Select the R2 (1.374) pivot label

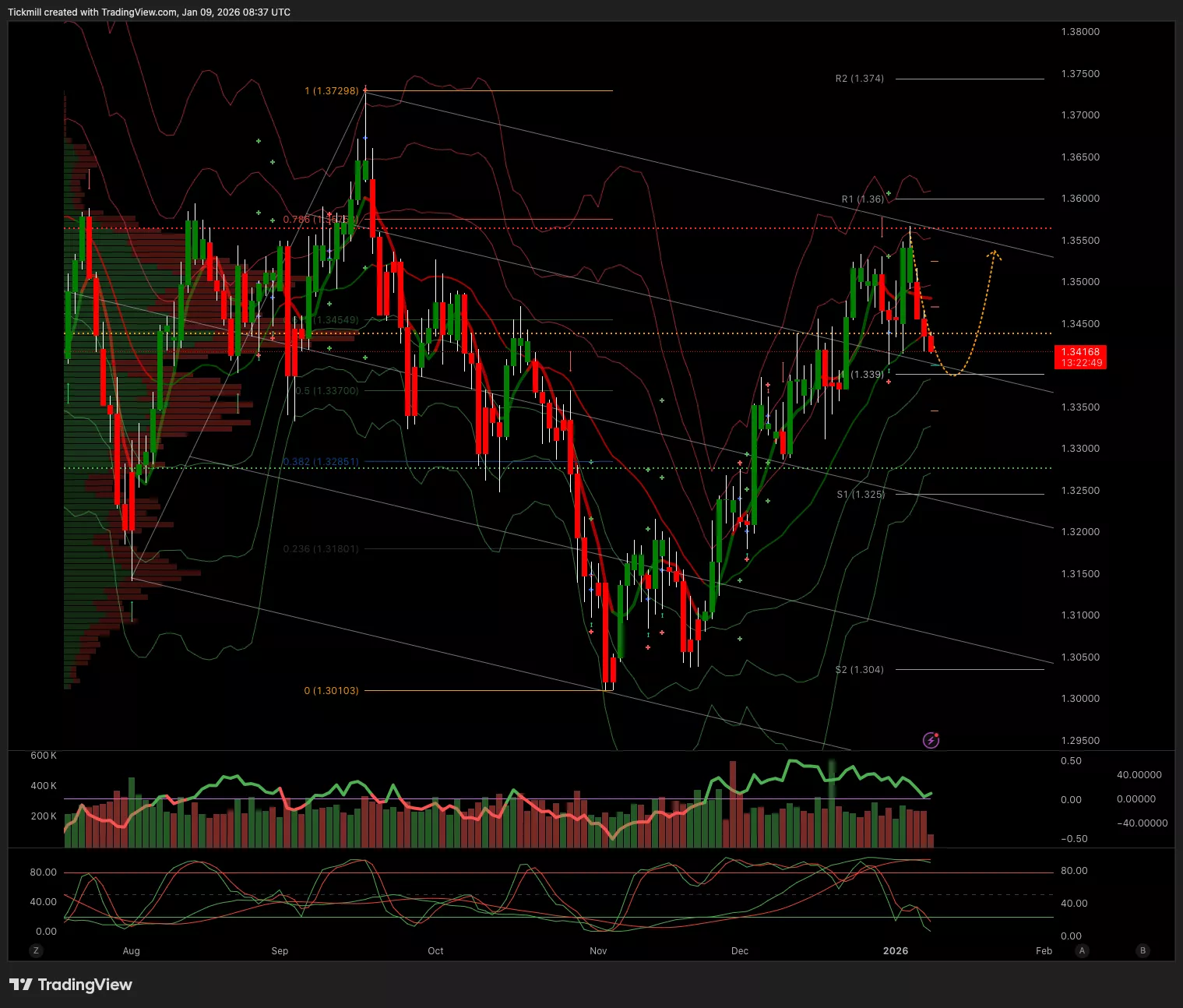coord(859,79)
